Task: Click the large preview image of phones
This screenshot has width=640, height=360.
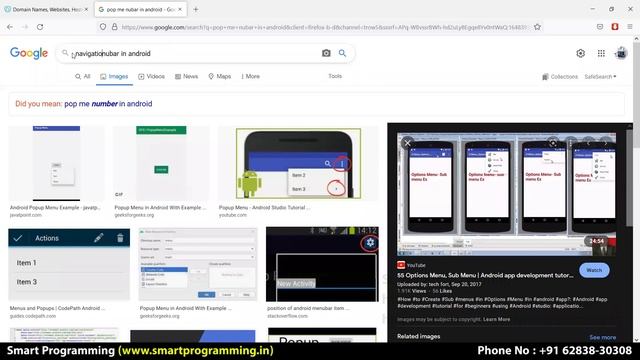Action: (x=506, y=194)
